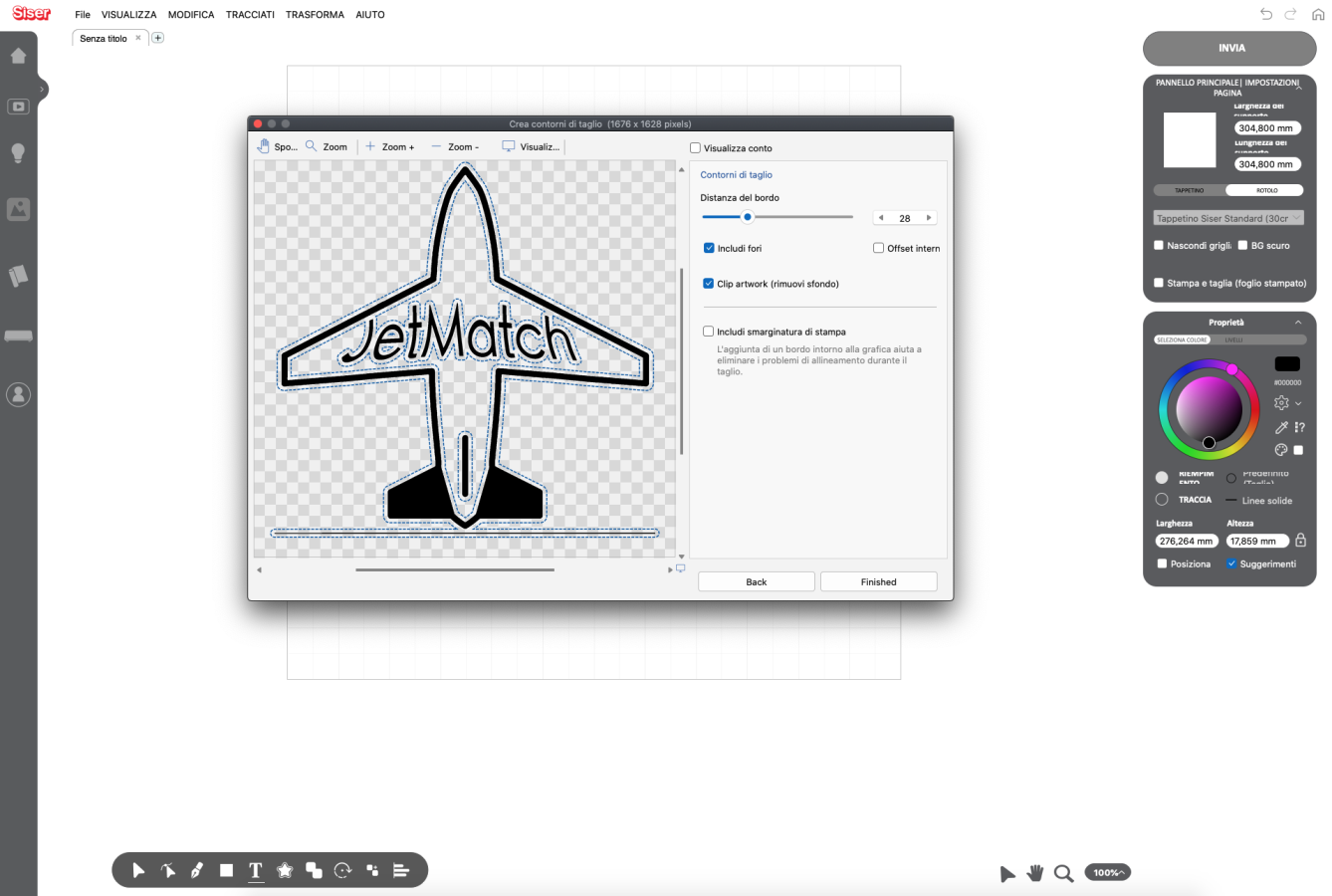Click the redo arrow at top right
This screenshot has height=896, width=1332.
[1291, 14]
